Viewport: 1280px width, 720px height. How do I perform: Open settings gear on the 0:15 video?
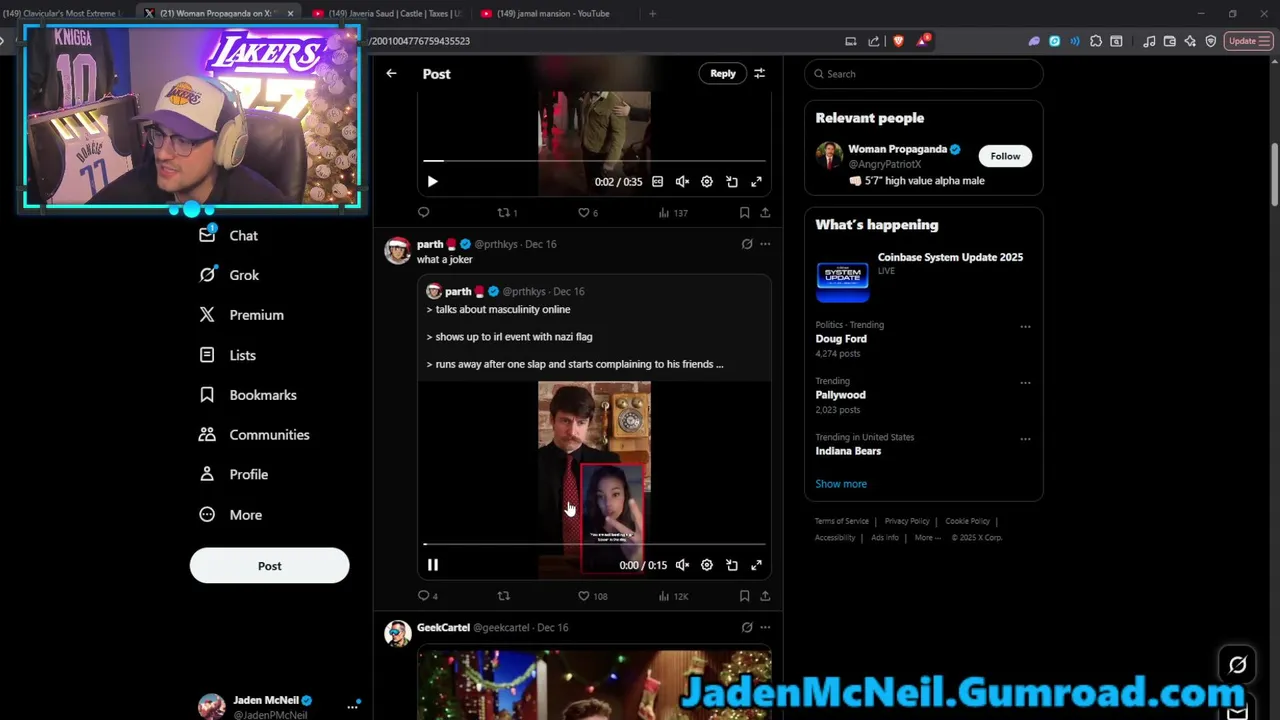[x=707, y=565]
